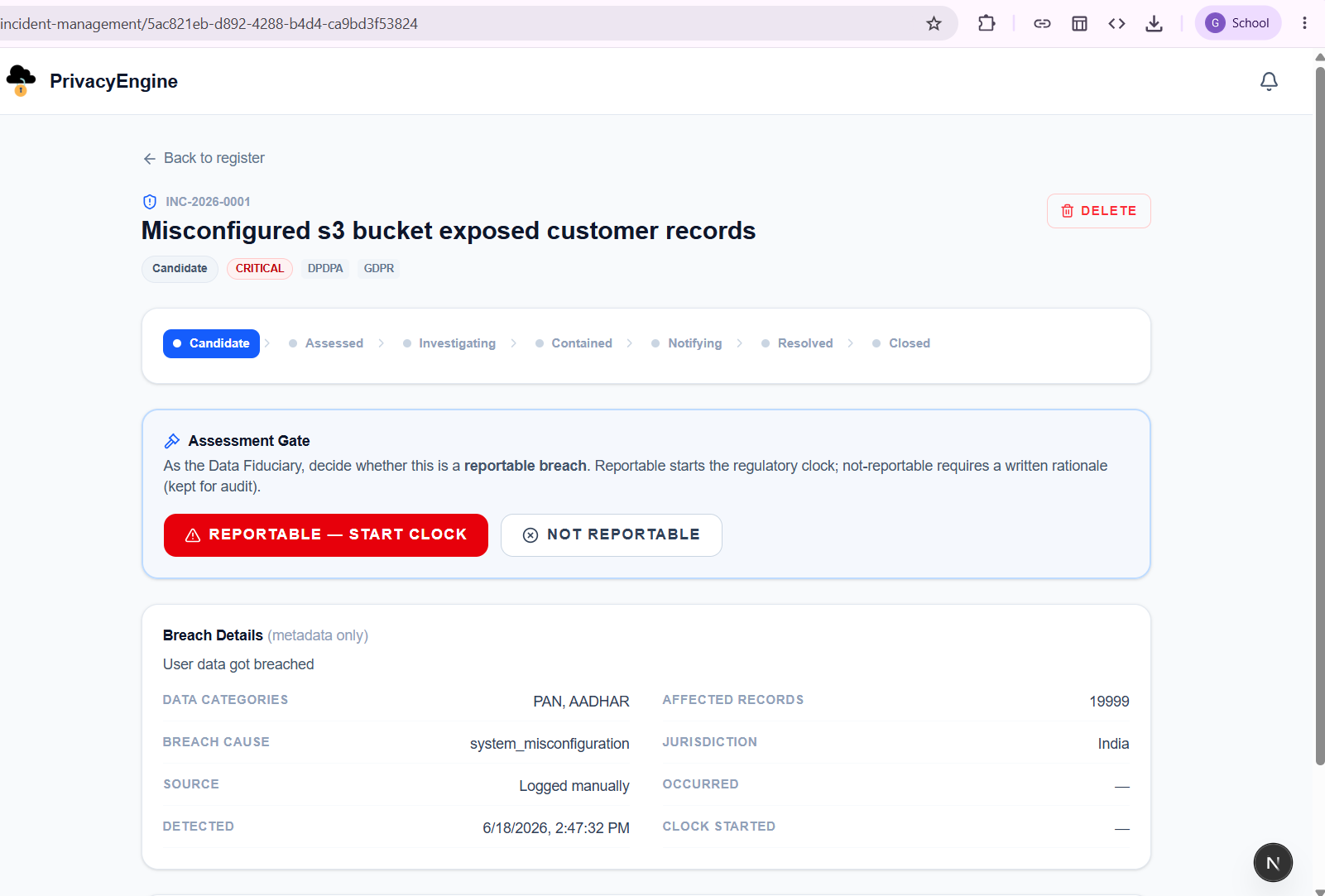The image size is (1325, 896).
Task: Click the GDPR regulation tag
Action: pyautogui.click(x=379, y=268)
